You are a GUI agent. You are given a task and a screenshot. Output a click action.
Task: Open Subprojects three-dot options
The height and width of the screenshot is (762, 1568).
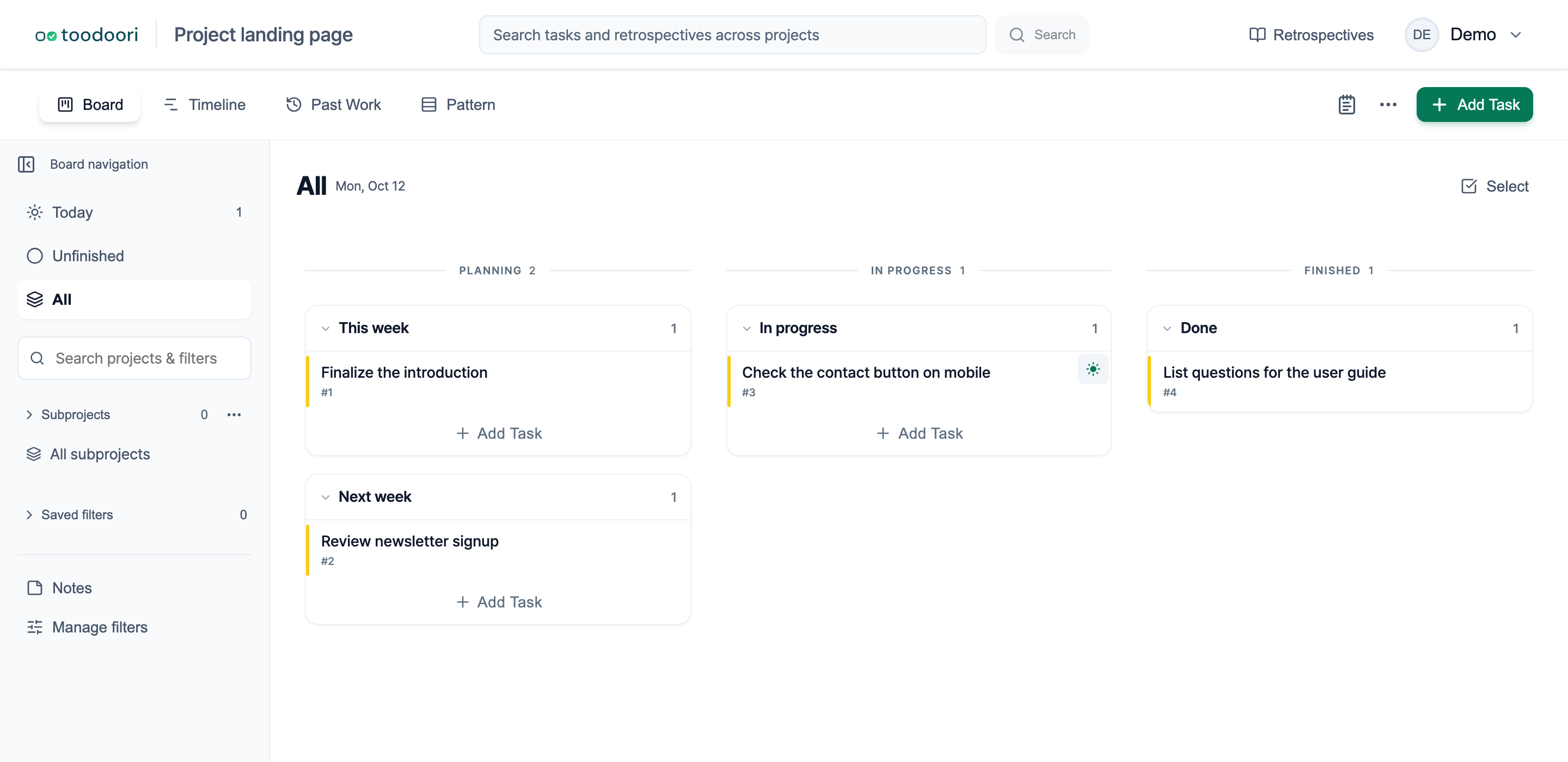click(x=234, y=415)
